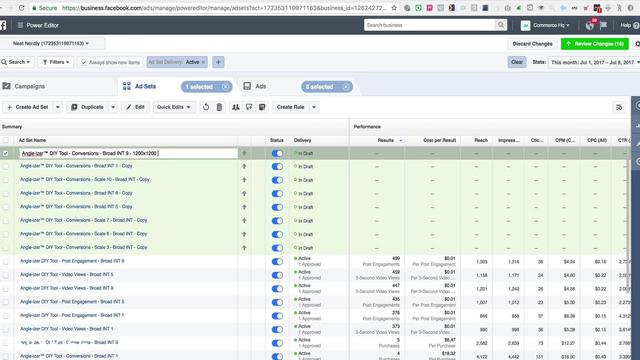The image size is (640, 360).
Task: Open the Filters dropdown
Action: pyautogui.click(x=56, y=62)
